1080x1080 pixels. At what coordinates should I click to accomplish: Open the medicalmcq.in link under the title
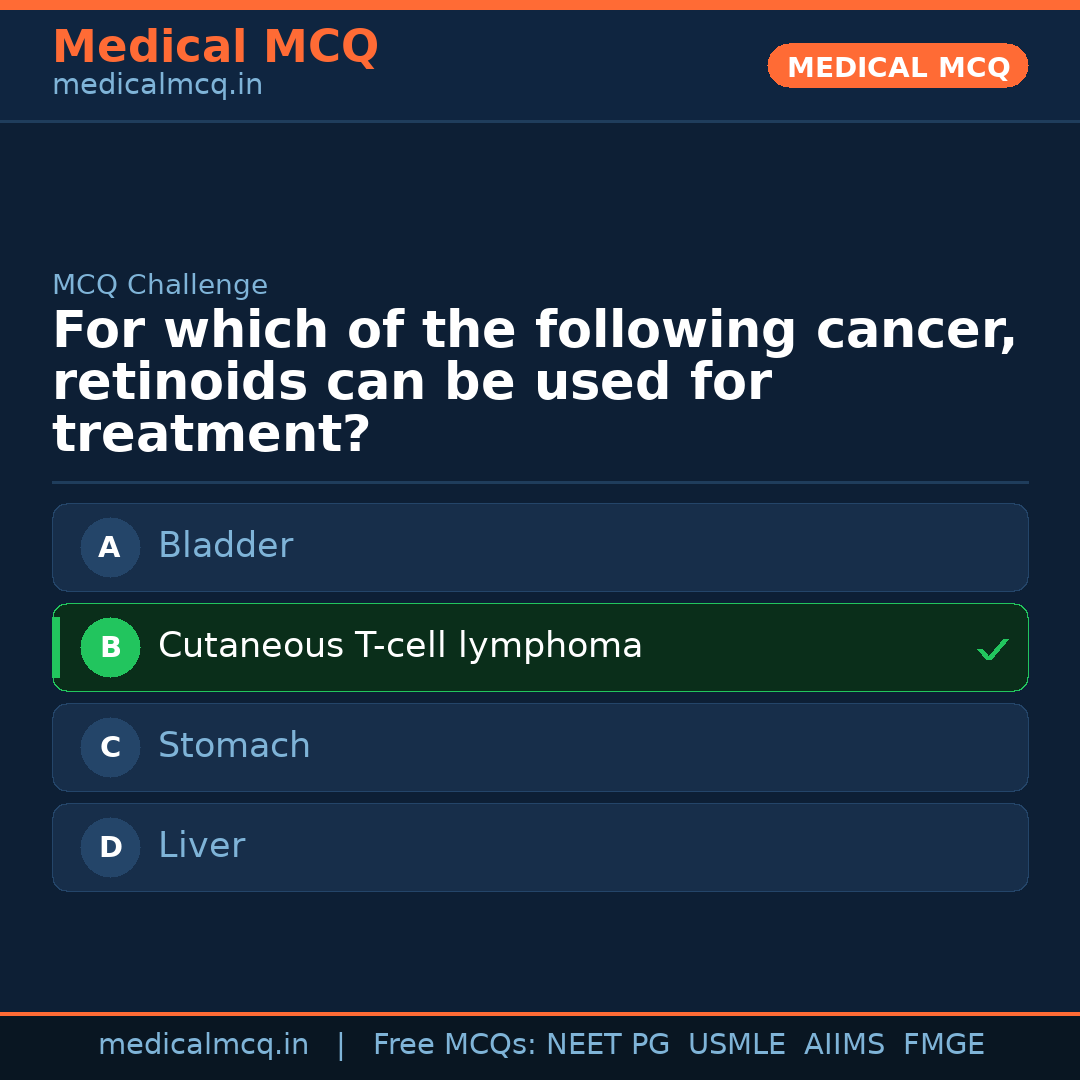pos(157,86)
